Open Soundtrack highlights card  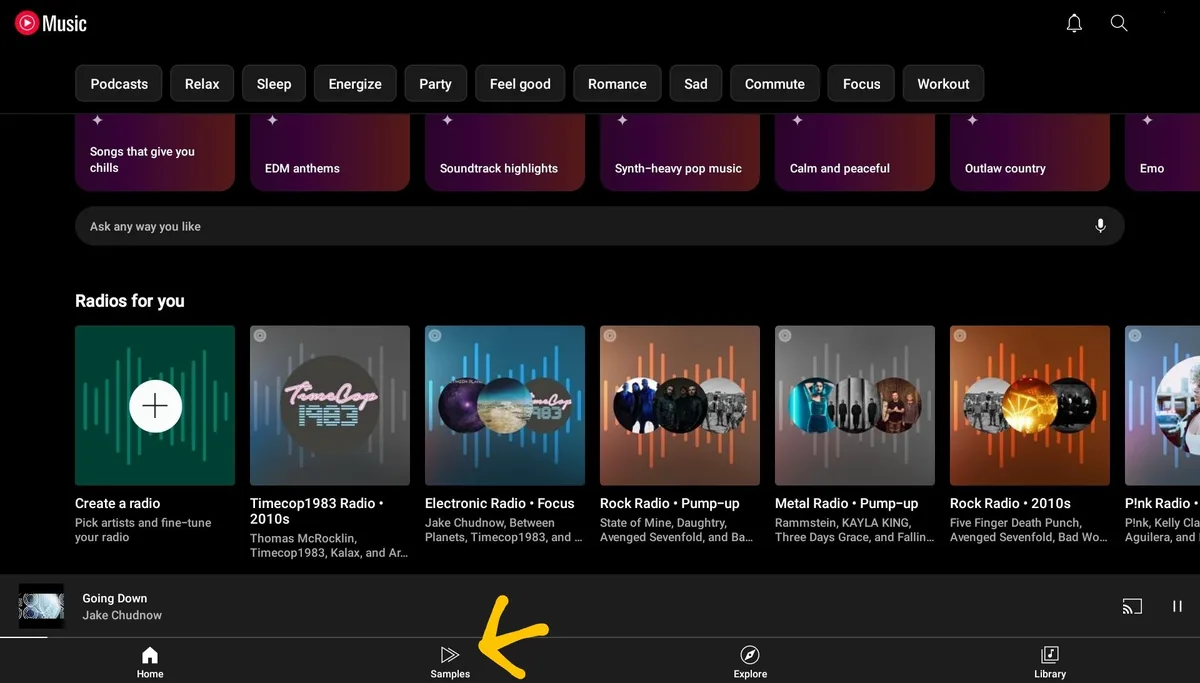pos(505,152)
